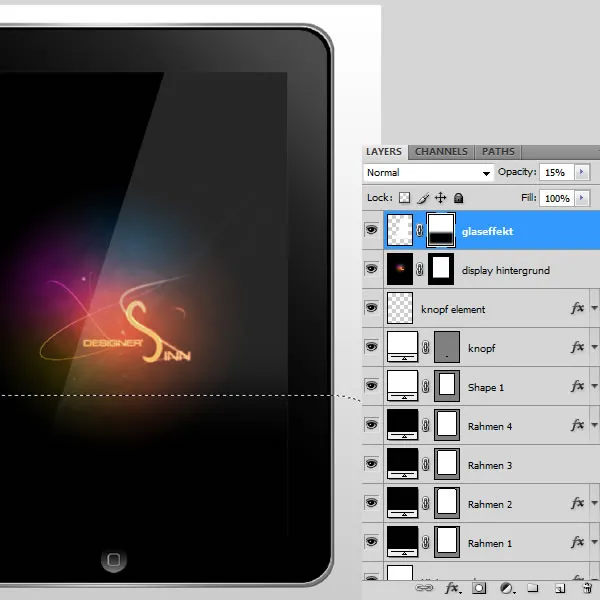Open the Normal blend mode dropdown
This screenshot has height=600, width=600.
tap(428, 173)
